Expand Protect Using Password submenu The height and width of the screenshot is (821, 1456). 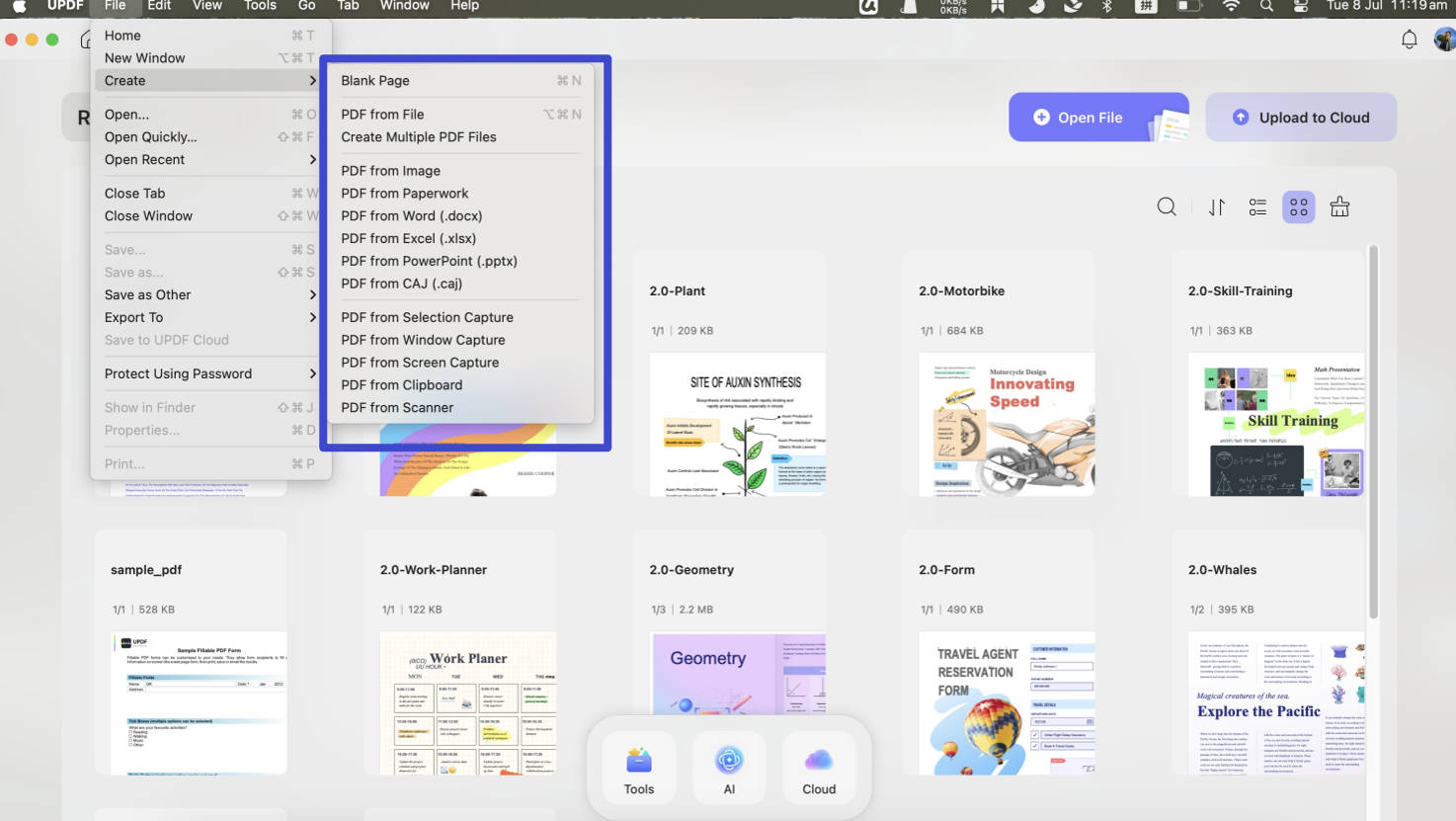[312, 374]
